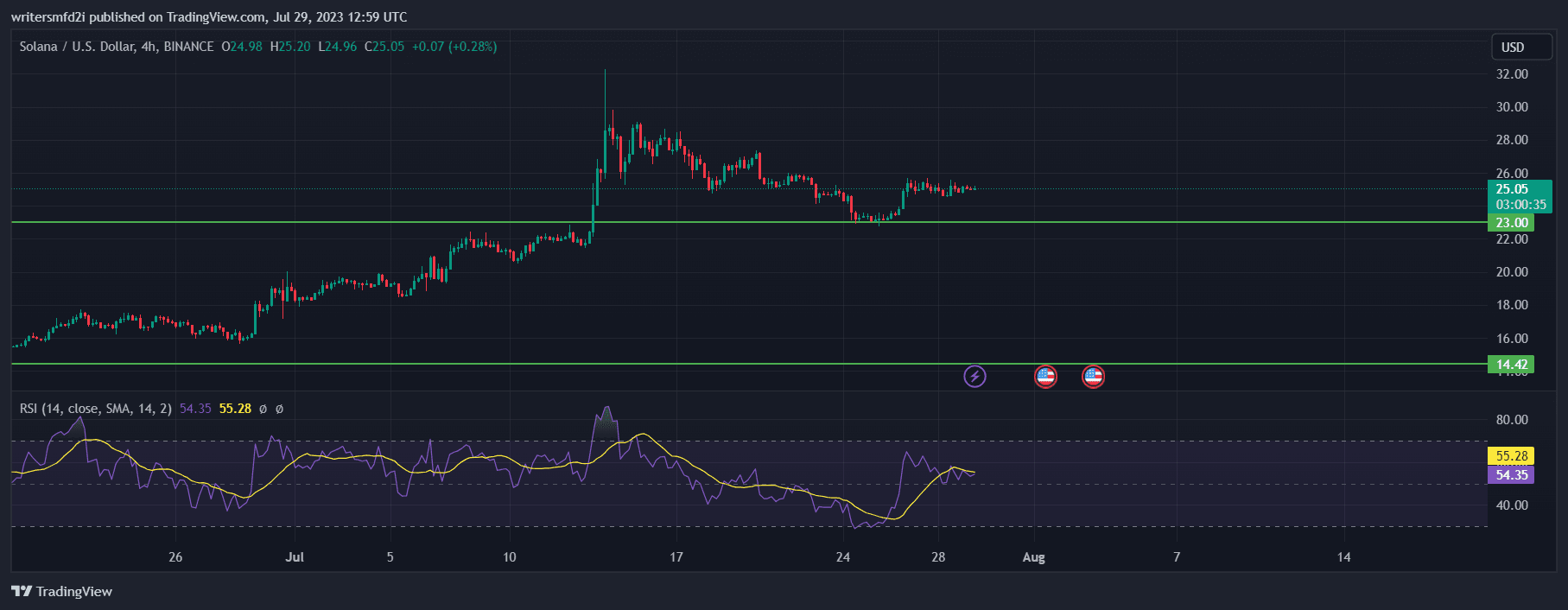Click the first ø symbol in RSI legend
This screenshot has height=610, width=1568.
[x=263, y=409]
